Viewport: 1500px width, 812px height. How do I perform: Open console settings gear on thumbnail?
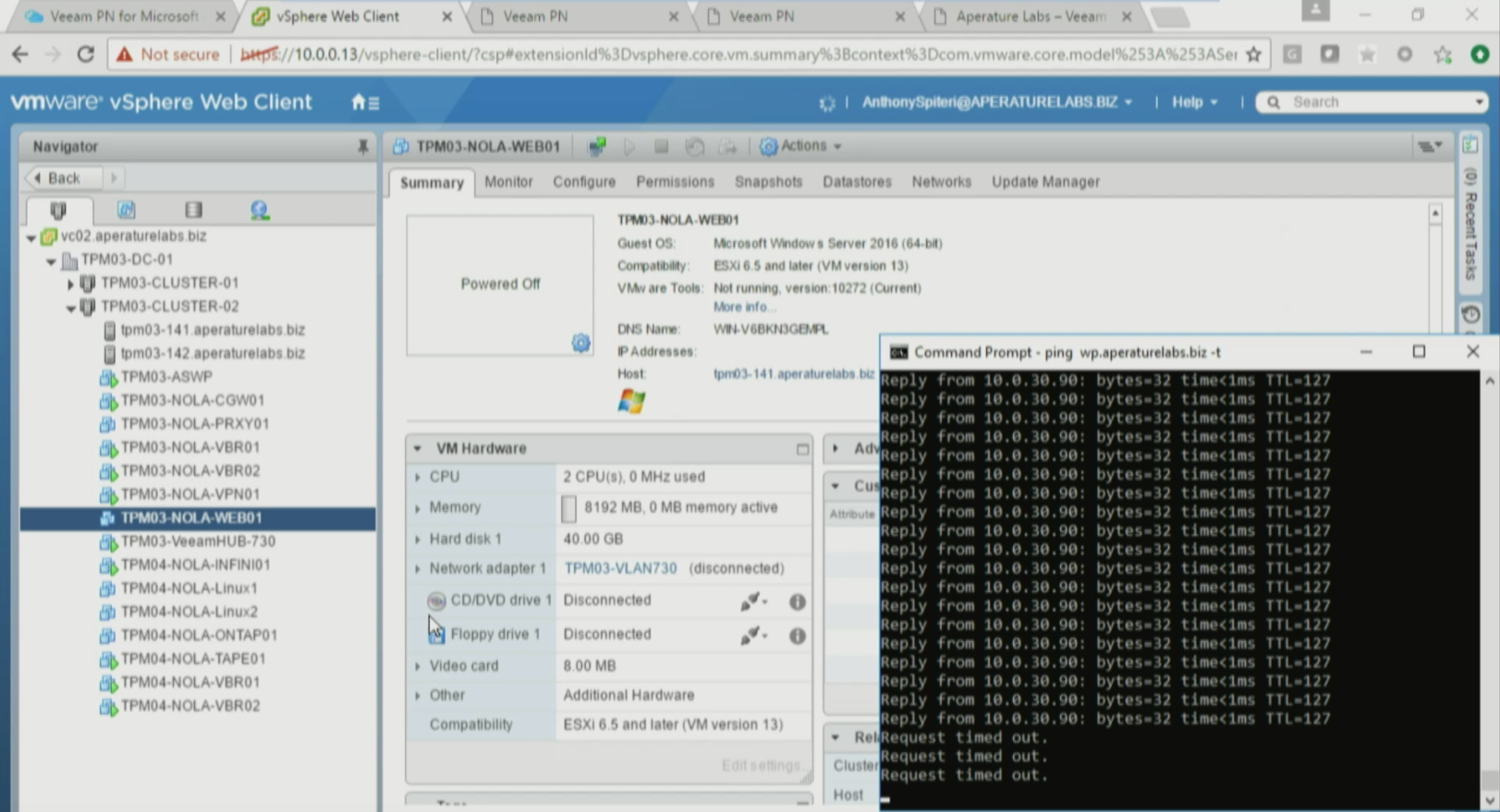pyautogui.click(x=580, y=344)
